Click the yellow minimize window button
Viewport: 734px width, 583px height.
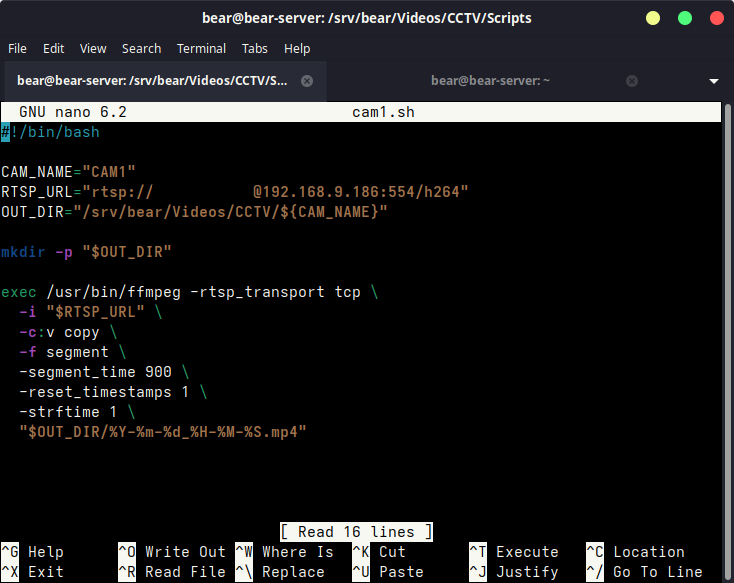tap(653, 18)
